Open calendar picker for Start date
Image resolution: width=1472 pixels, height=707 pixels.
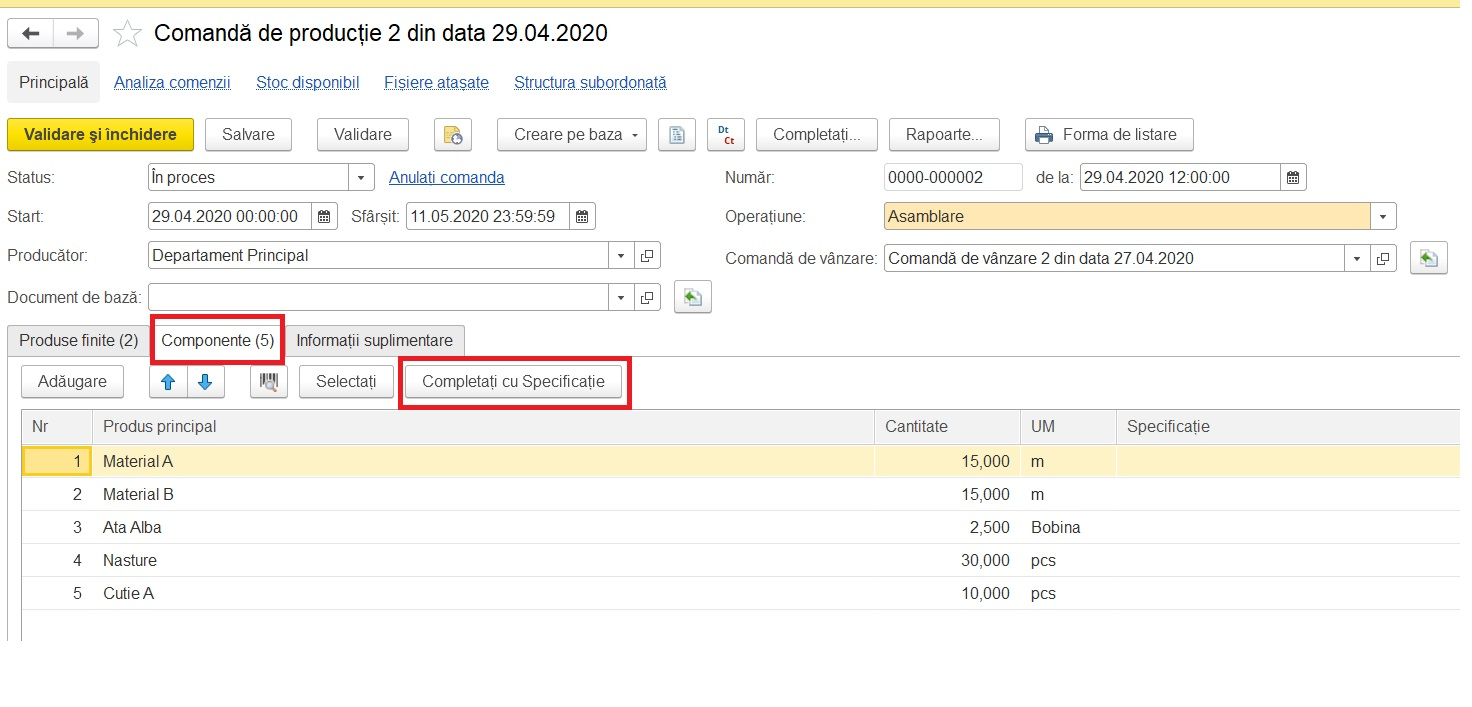pos(324,216)
